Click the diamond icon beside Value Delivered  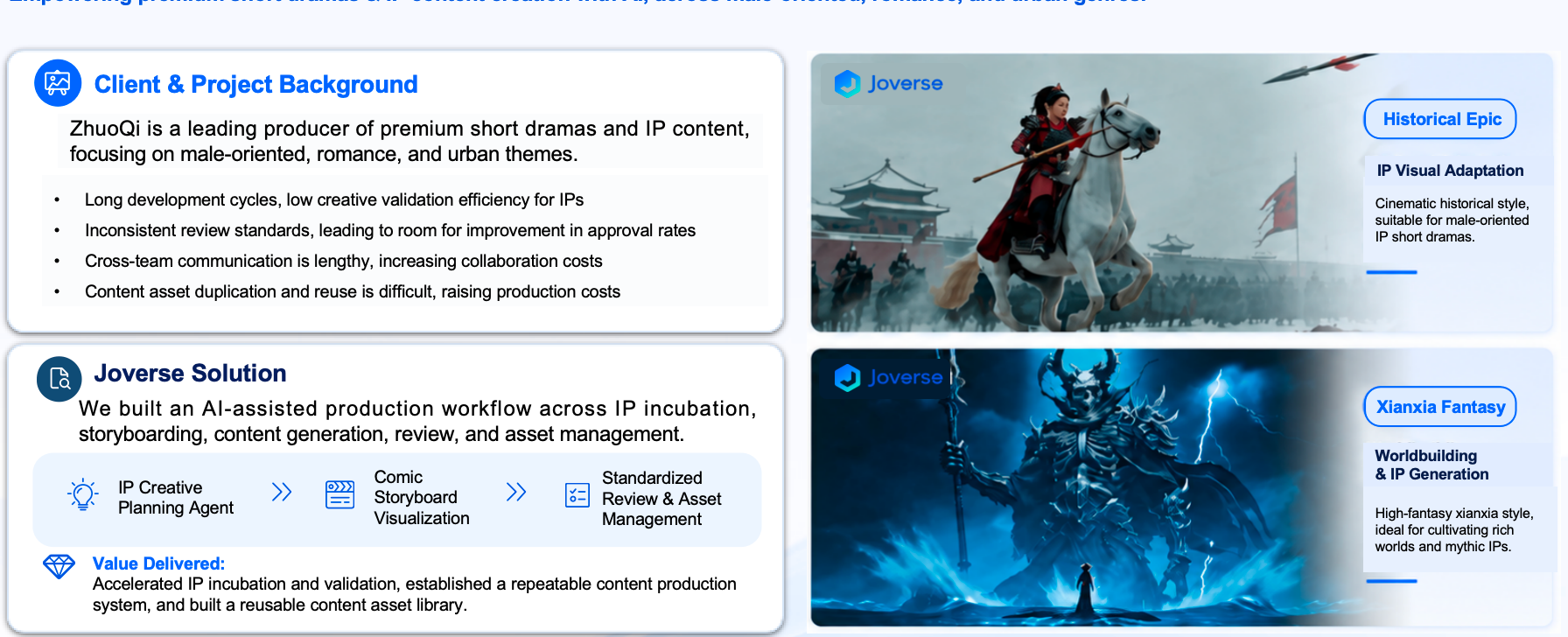(x=59, y=566)
